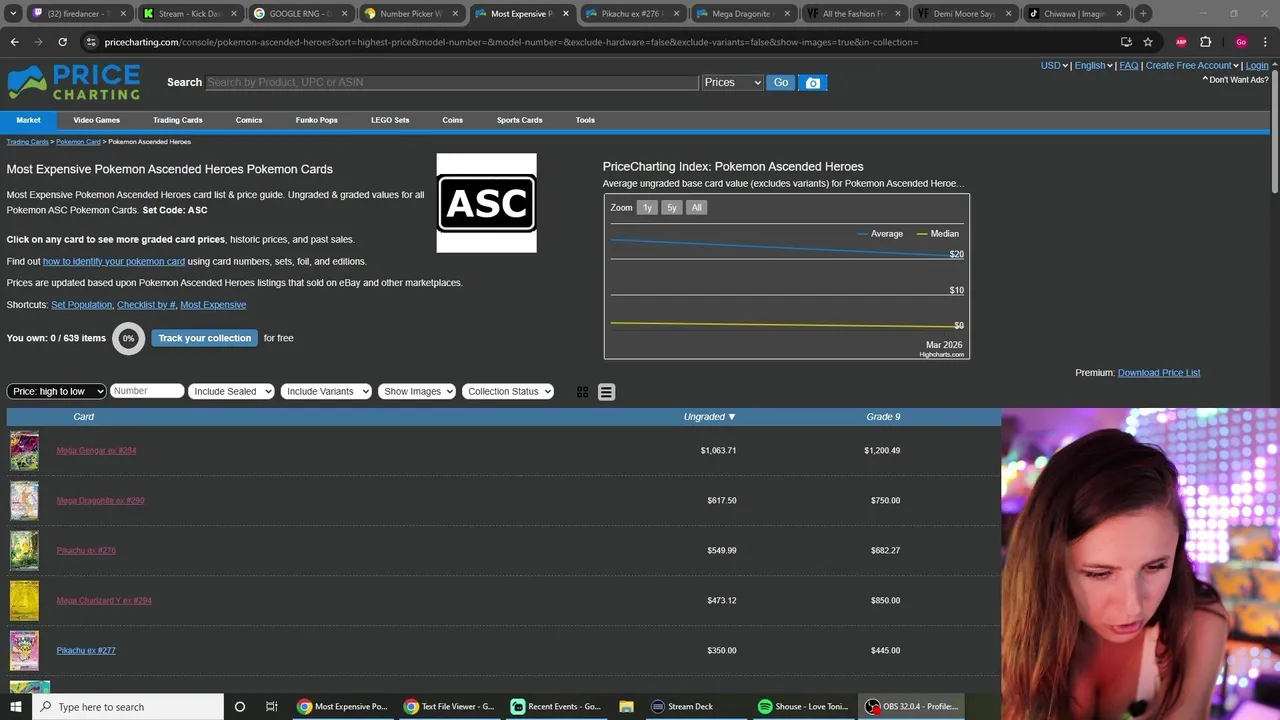Click the Cortana circle icon in taskbar
Viewport: 1280px width, 720px height.
[x=239, y=707]
